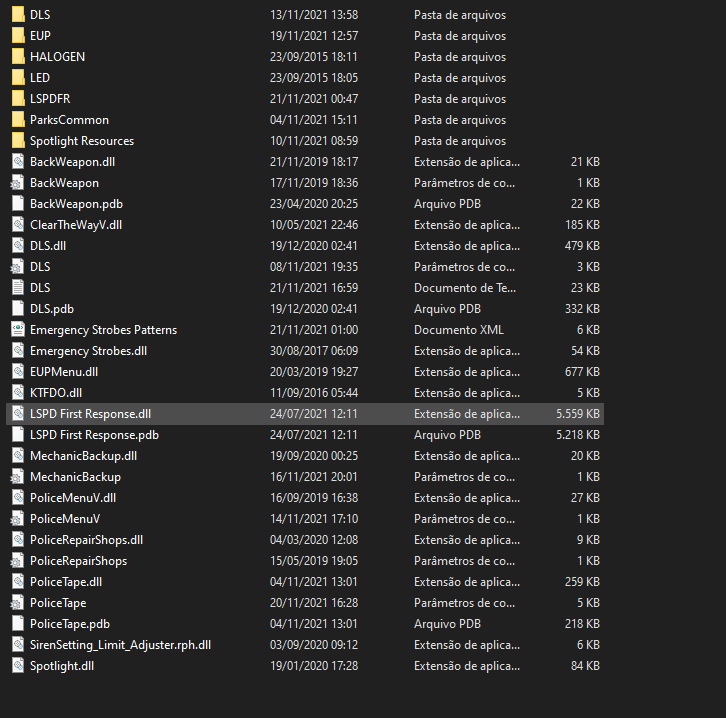726x718 pixels.
Task: Click the 479 KB size value
Action: pos(582,246)
